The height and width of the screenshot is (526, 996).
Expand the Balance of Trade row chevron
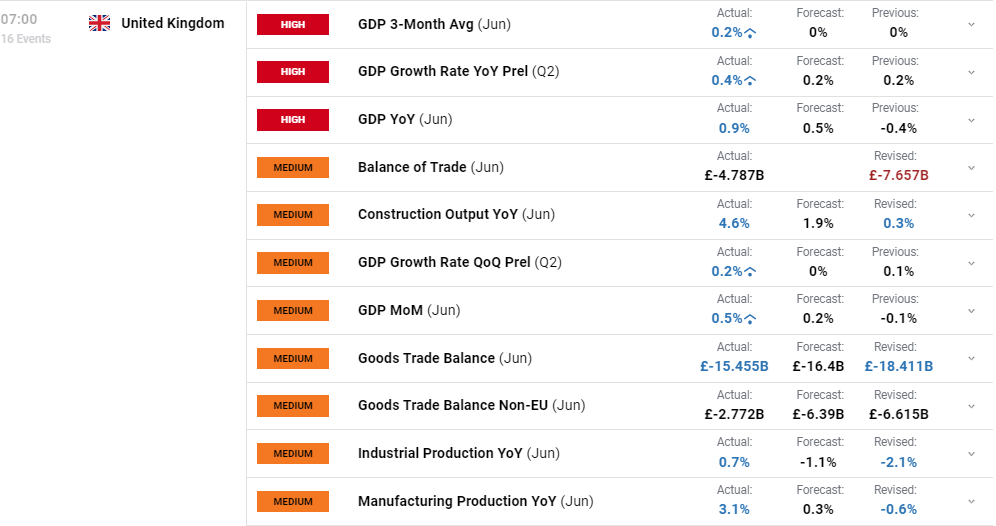[x=971, y=168]
